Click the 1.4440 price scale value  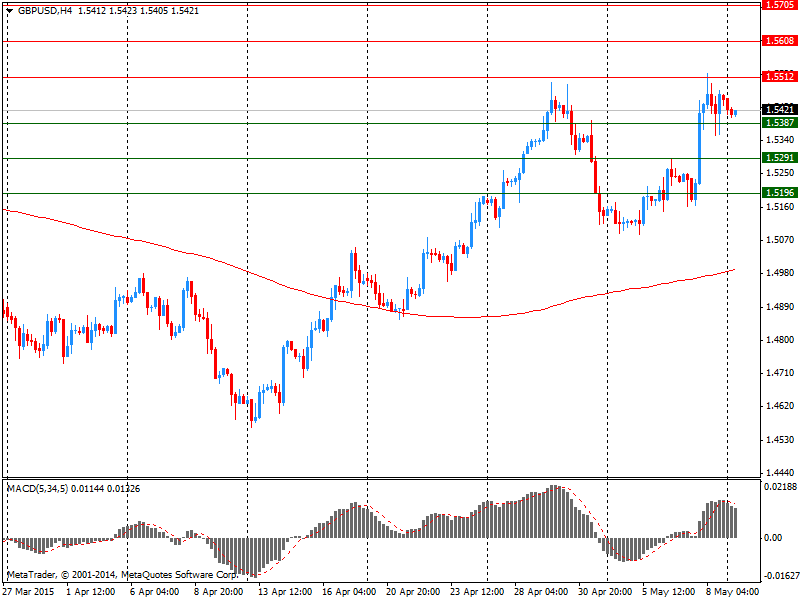[x=780, y=472]
